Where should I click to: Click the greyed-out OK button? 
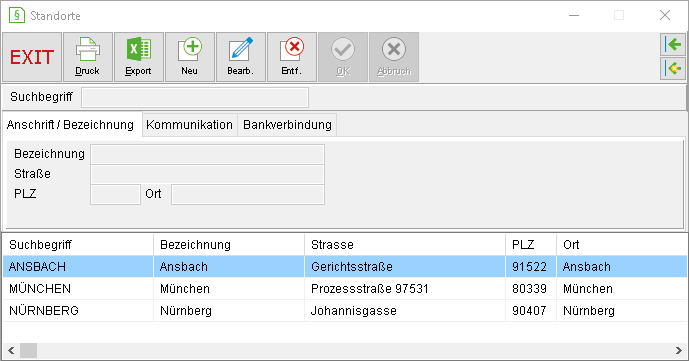tap(343, 57)
